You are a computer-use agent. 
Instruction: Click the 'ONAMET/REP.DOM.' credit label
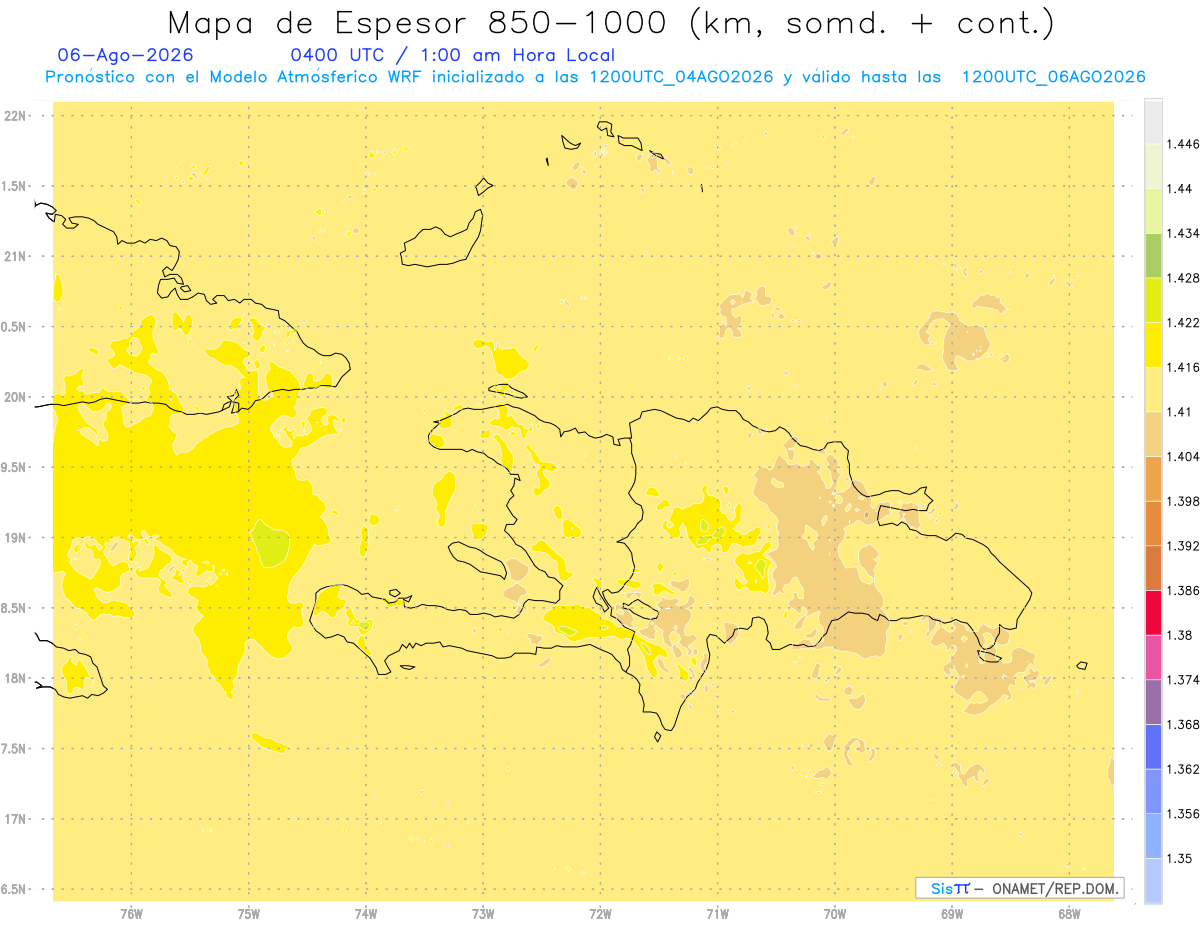[1056, 888]
